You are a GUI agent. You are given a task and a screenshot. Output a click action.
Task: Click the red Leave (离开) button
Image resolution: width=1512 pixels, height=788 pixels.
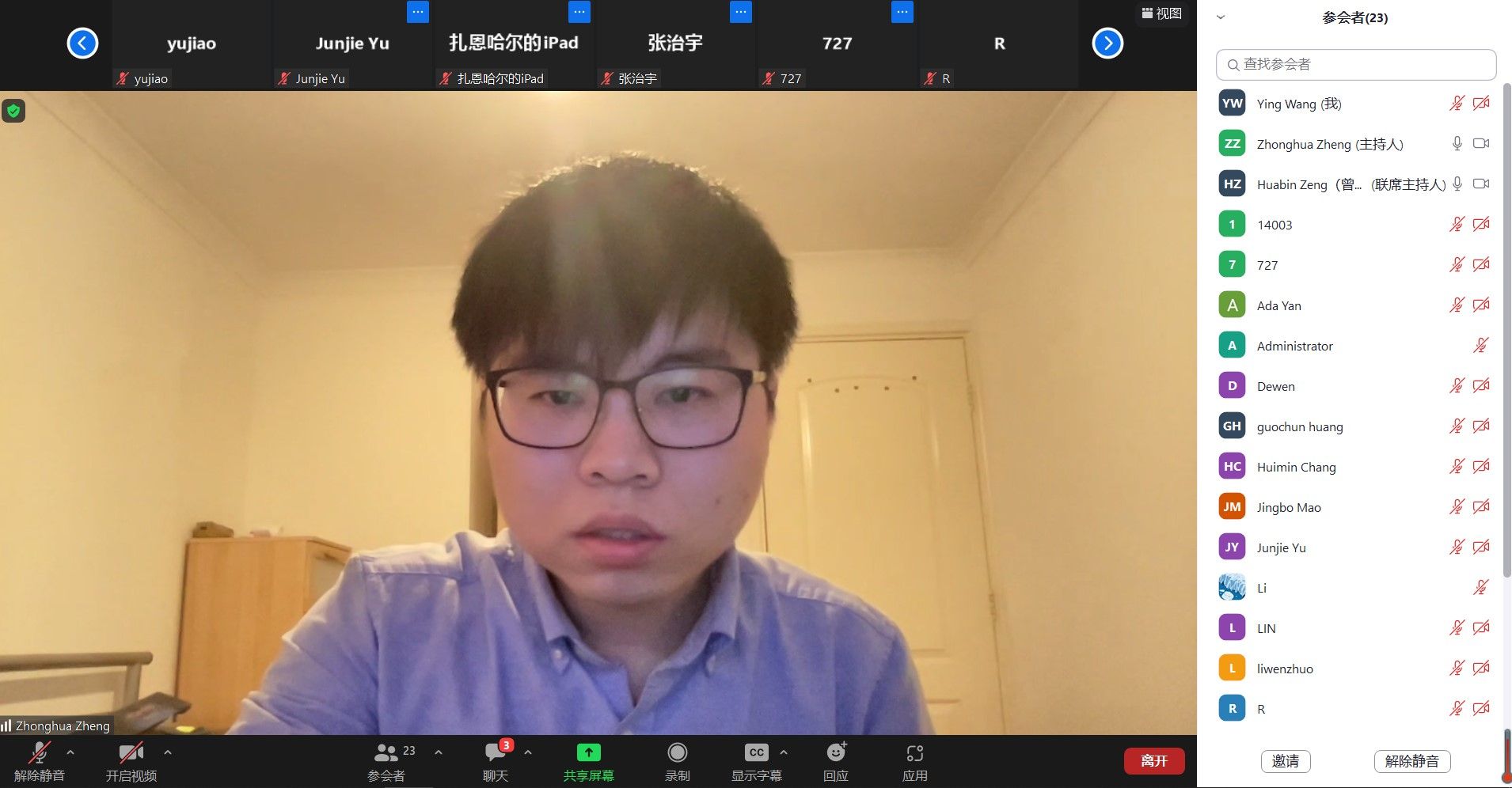click(1153, 761)
